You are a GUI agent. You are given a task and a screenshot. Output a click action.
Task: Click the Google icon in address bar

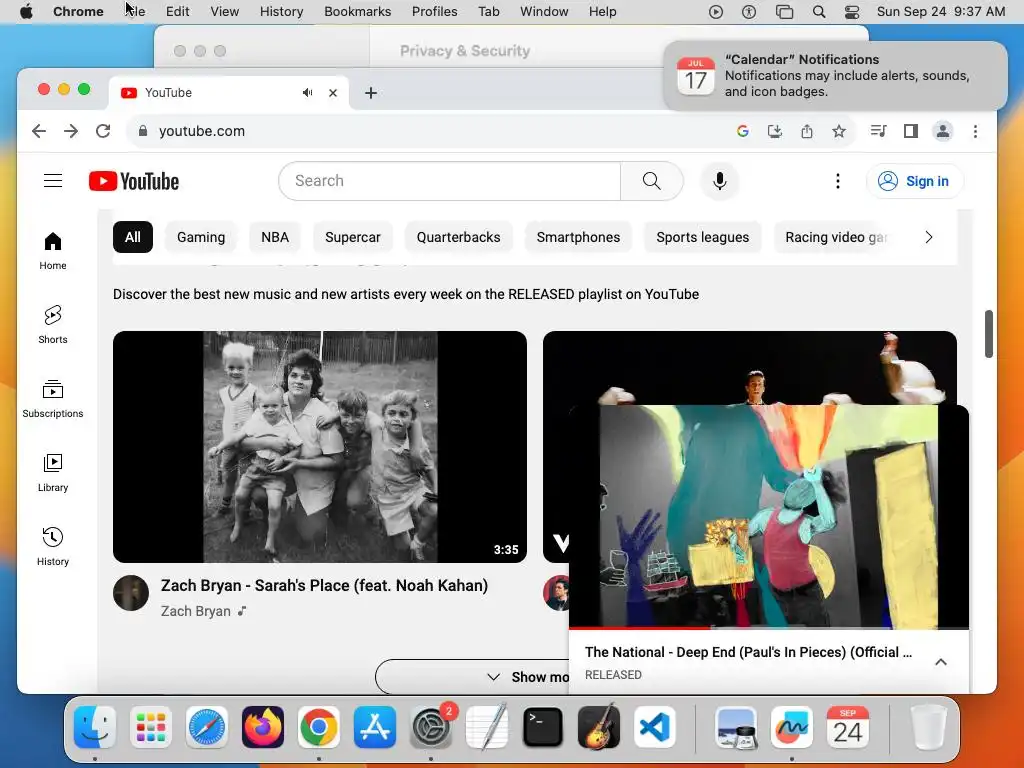pos(743,131)
